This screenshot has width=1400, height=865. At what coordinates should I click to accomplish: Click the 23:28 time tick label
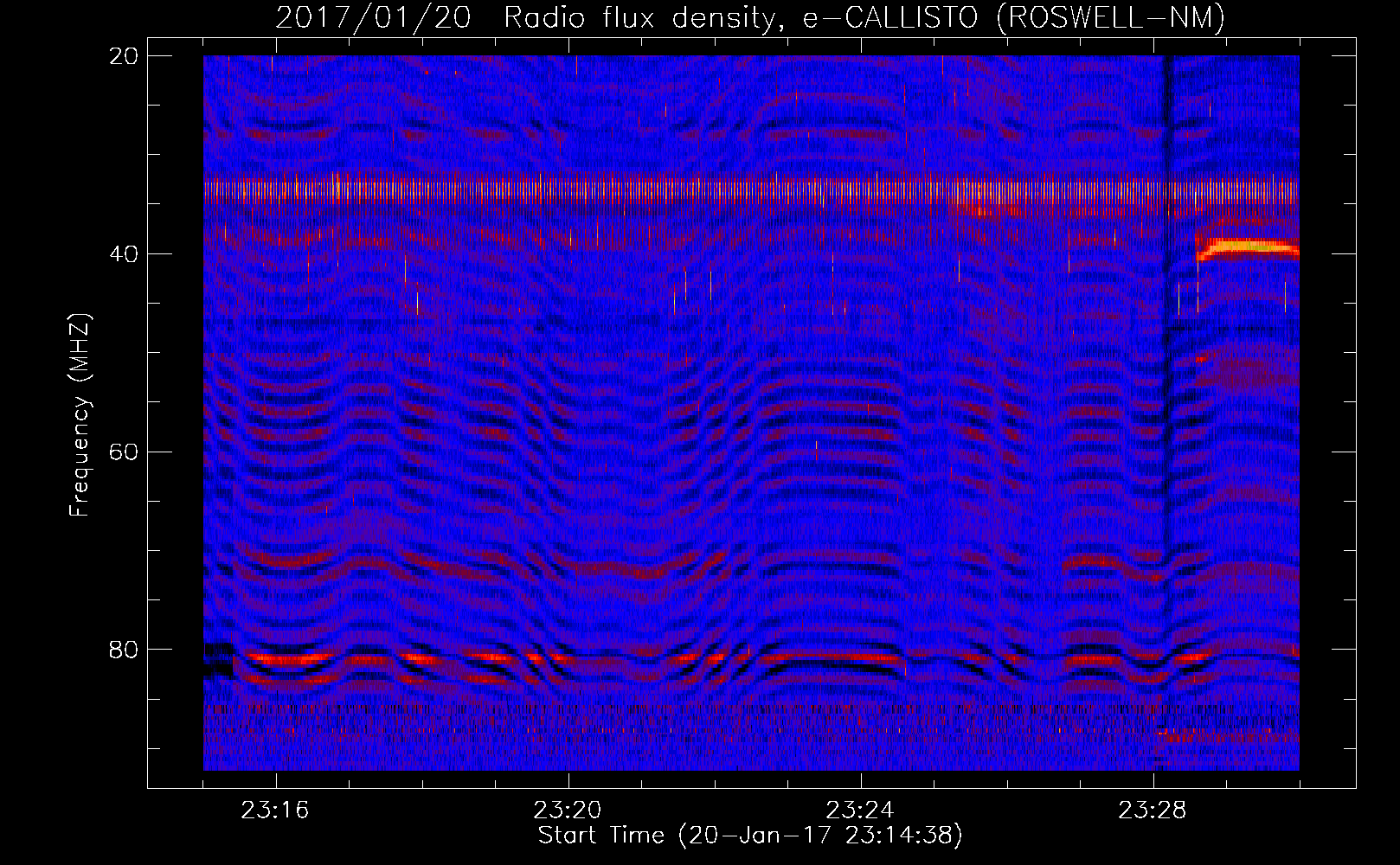coord(1153,811)
